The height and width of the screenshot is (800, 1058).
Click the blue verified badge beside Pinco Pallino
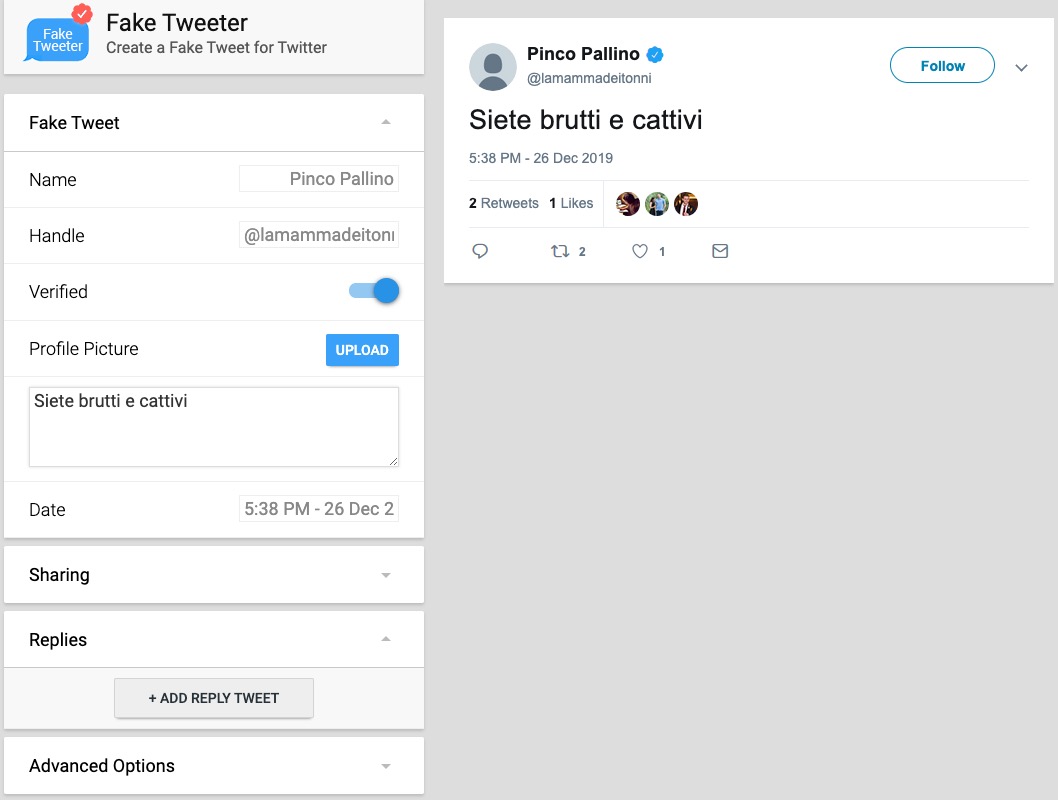coord(655,55)
